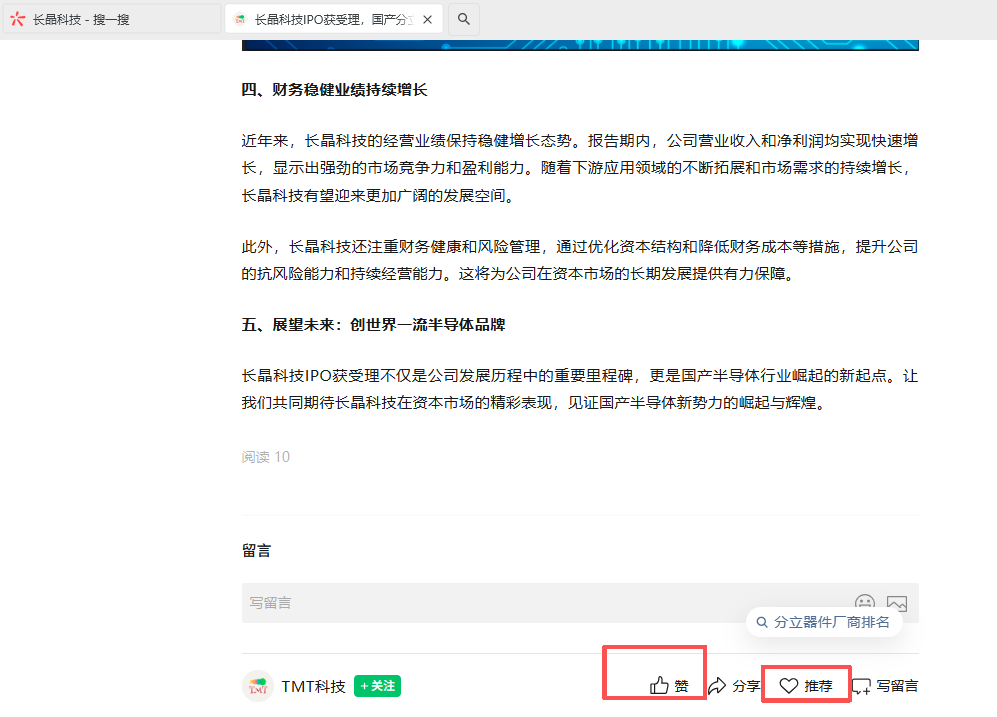The height and width of the screenshot is (717, 997).
Task: Share the article via 分享 arrow
Action: (734, 686)
